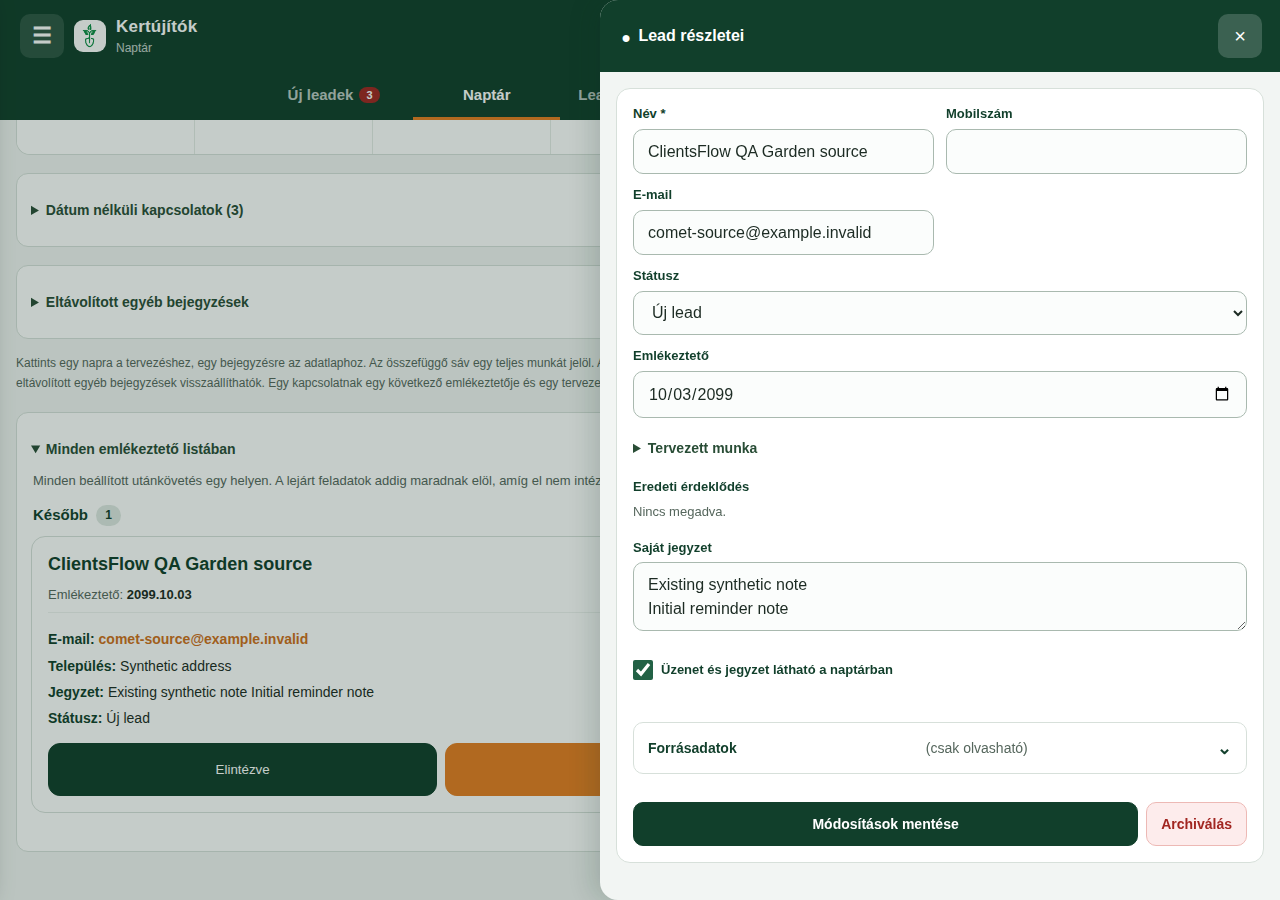Edit the Saját jegyzet text area
The image size is (1280, 900).
(940, 597)
